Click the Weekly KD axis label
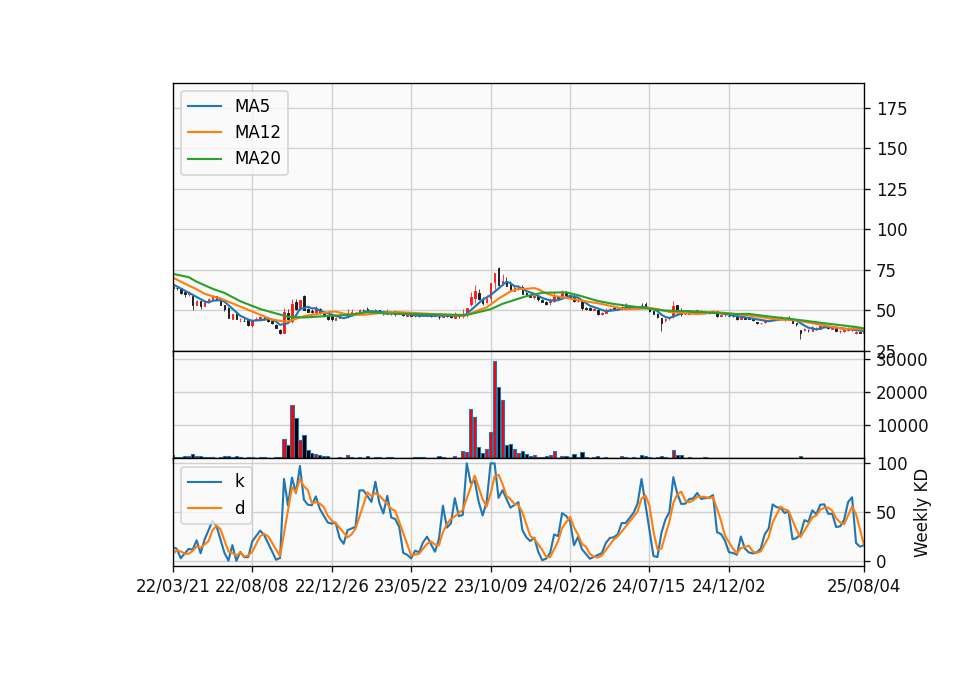Screen dimensions: 960x690 coord(920,513)
